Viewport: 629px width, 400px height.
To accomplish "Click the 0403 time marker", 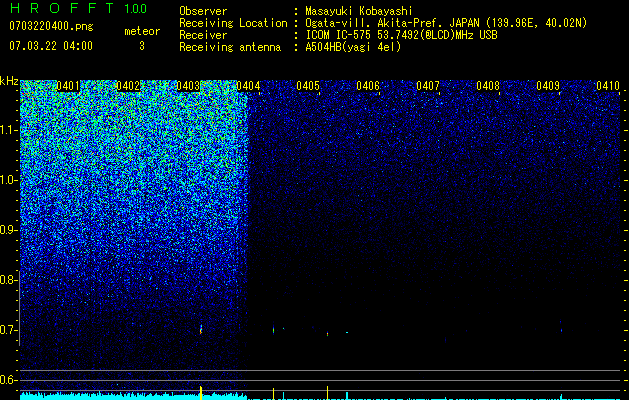I will click(x=188, y=86).
